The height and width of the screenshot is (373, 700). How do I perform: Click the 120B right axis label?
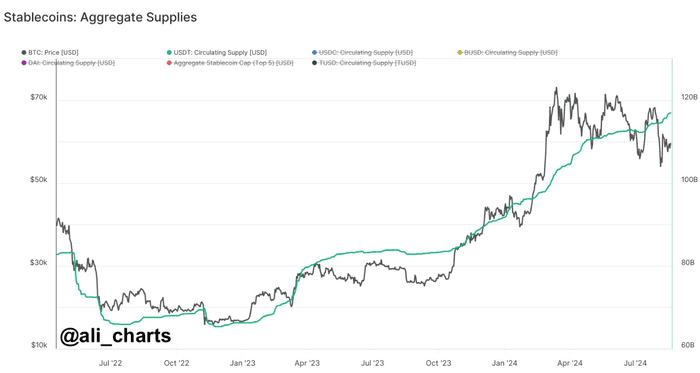[x=689, y=97]
